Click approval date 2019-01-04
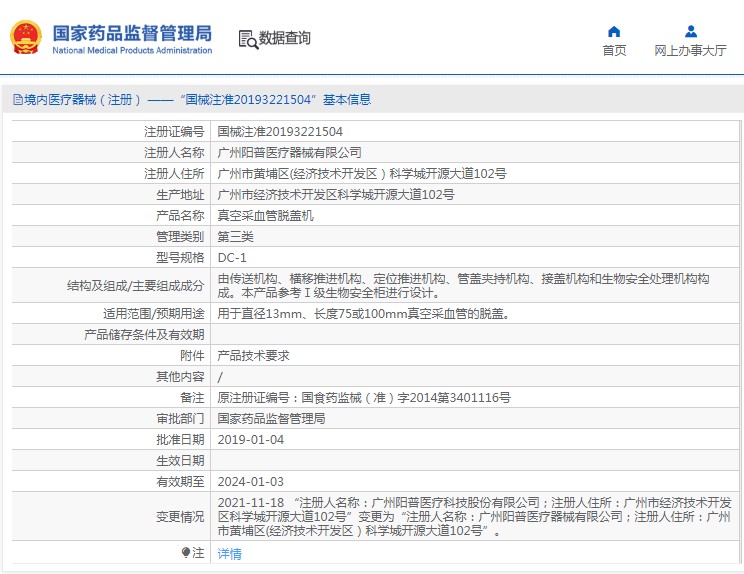The width and height of the screenshot is (744, 574). 251,440
